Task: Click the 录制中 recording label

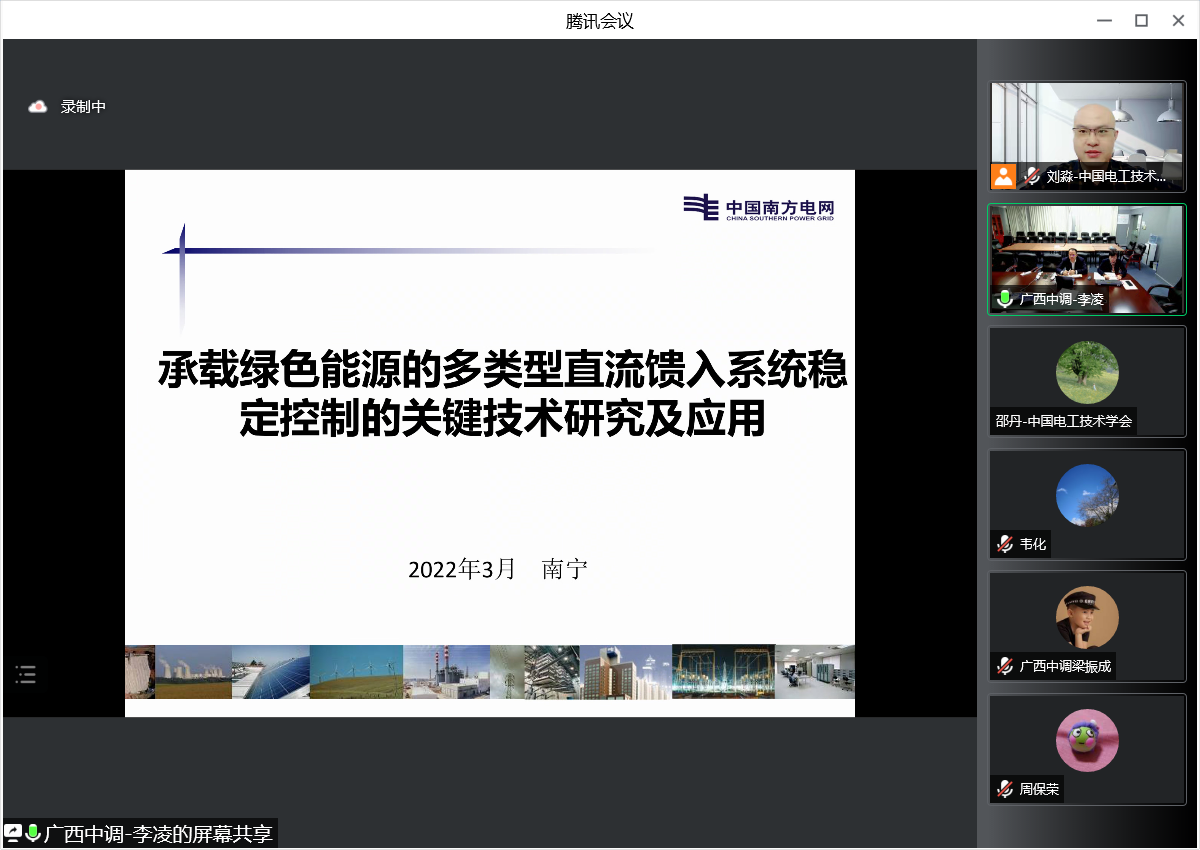Action: 83,107
